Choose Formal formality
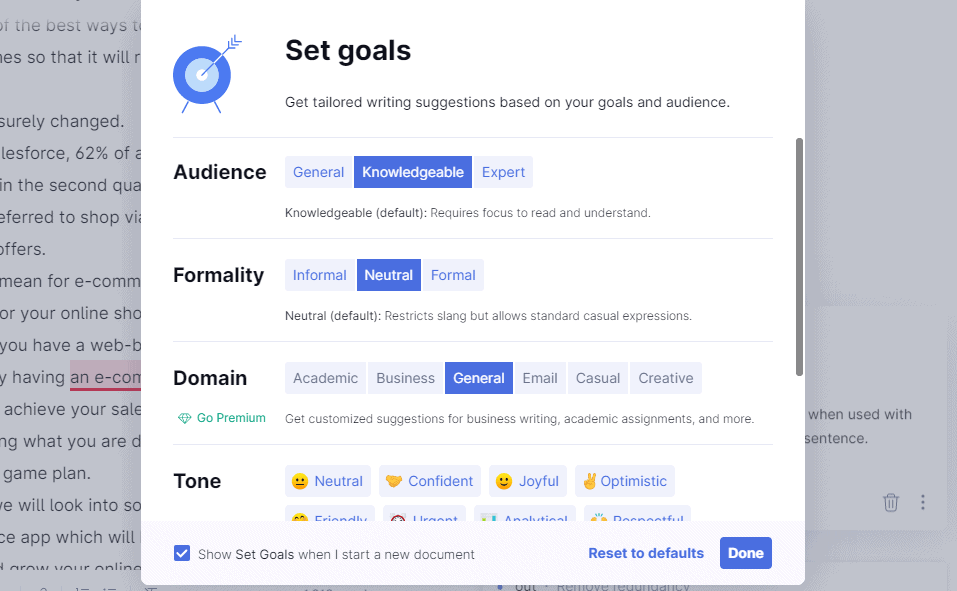The image size is (957, 591). pyautogui.click(x=453, y=275)
